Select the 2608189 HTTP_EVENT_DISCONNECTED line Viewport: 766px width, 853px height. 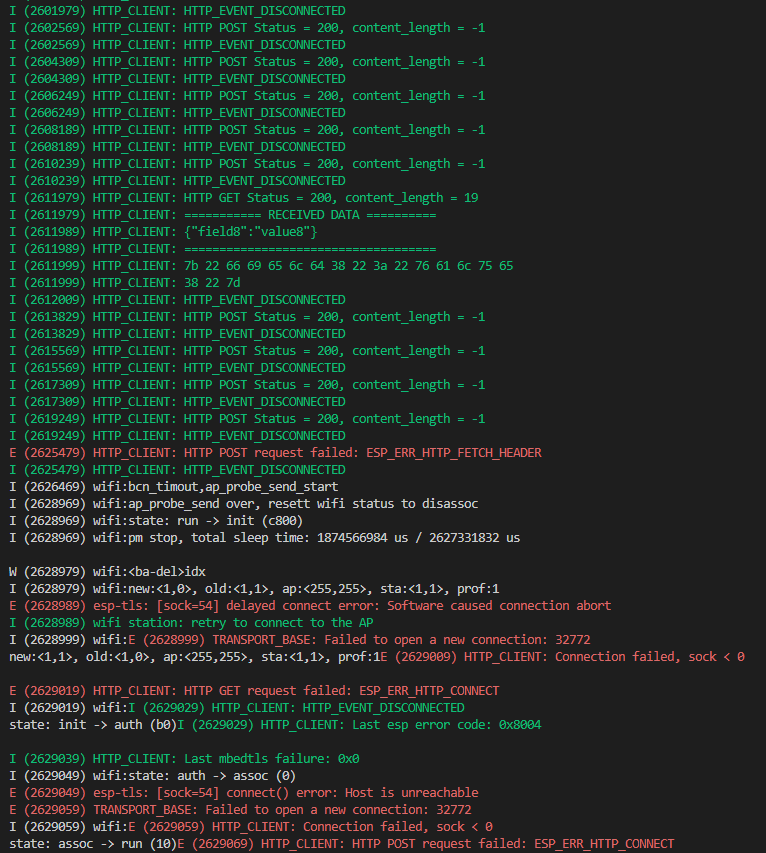point(177,146)
